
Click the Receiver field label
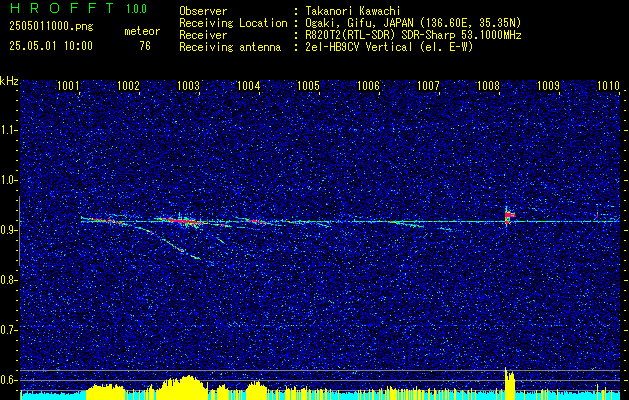click(203, 35)
